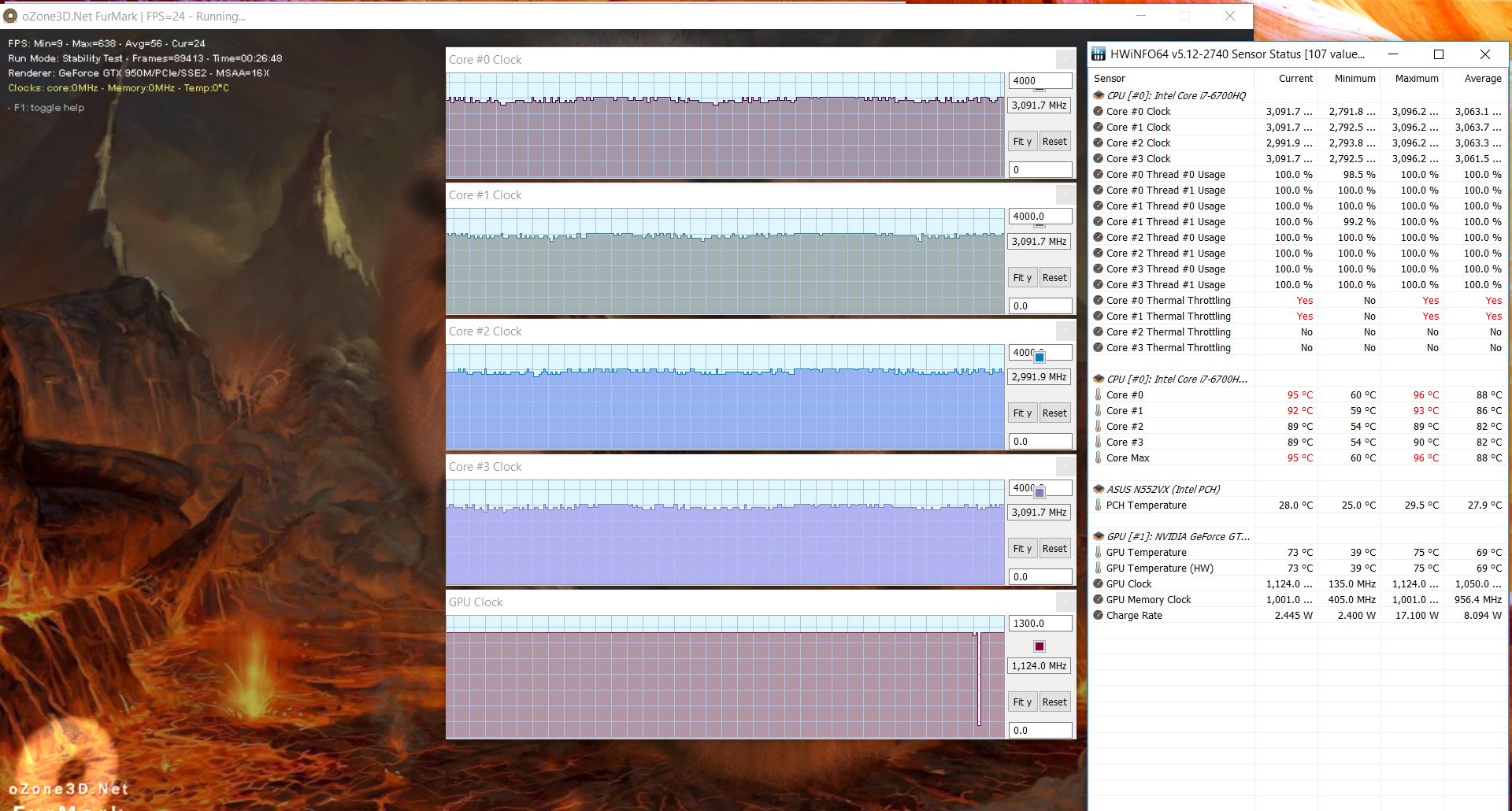Click the 4000 maximum field of Core #0 Clock graph
The image size is (1512, 811).
(x=1040, y=81)
